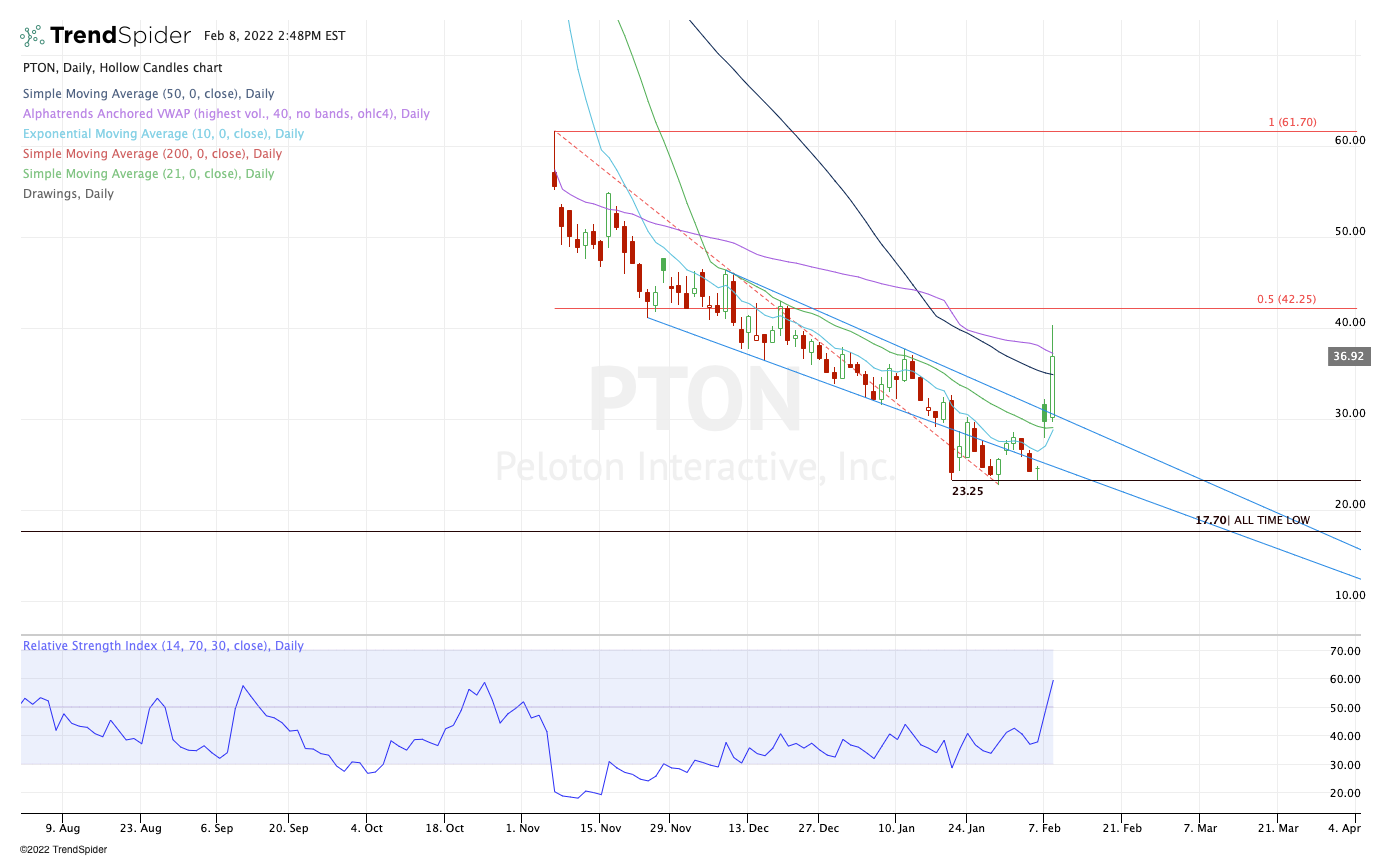Click 40.00 on the price axis
The width and height of the screenshot is (1391, 859).
pos(1350,322)
